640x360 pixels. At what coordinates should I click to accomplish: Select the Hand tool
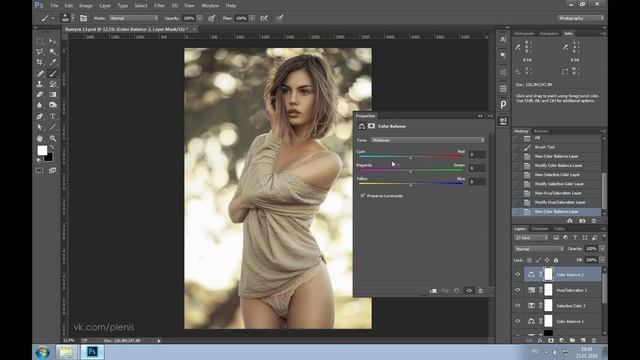(40, 138)
